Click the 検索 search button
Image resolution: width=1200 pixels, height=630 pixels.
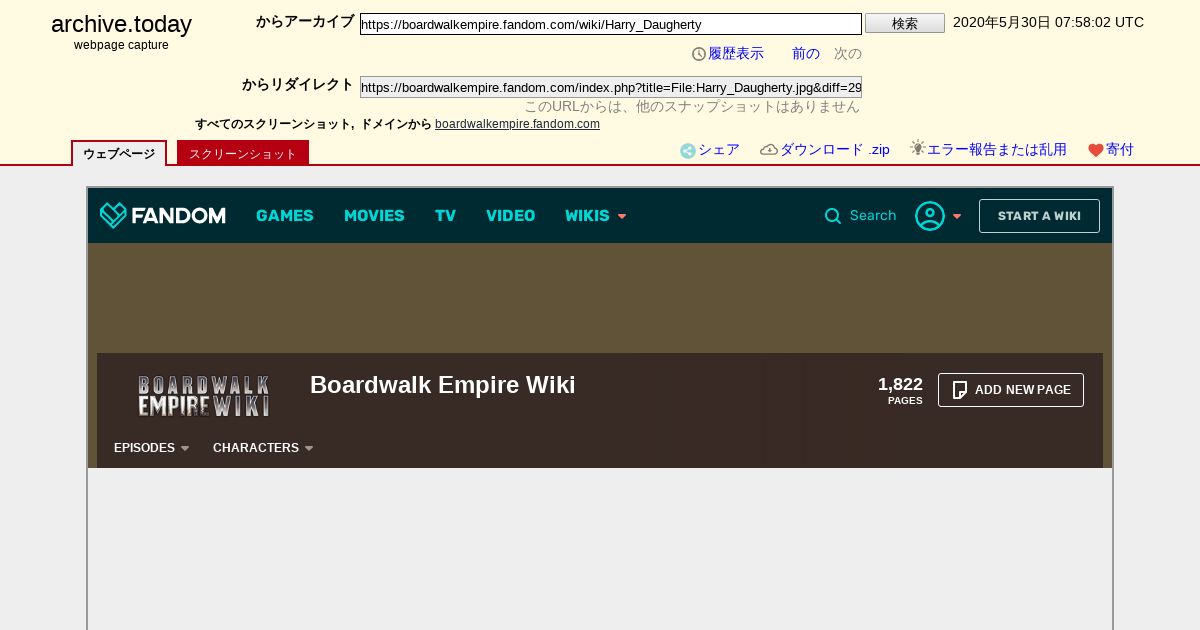(x=905, y=23)
